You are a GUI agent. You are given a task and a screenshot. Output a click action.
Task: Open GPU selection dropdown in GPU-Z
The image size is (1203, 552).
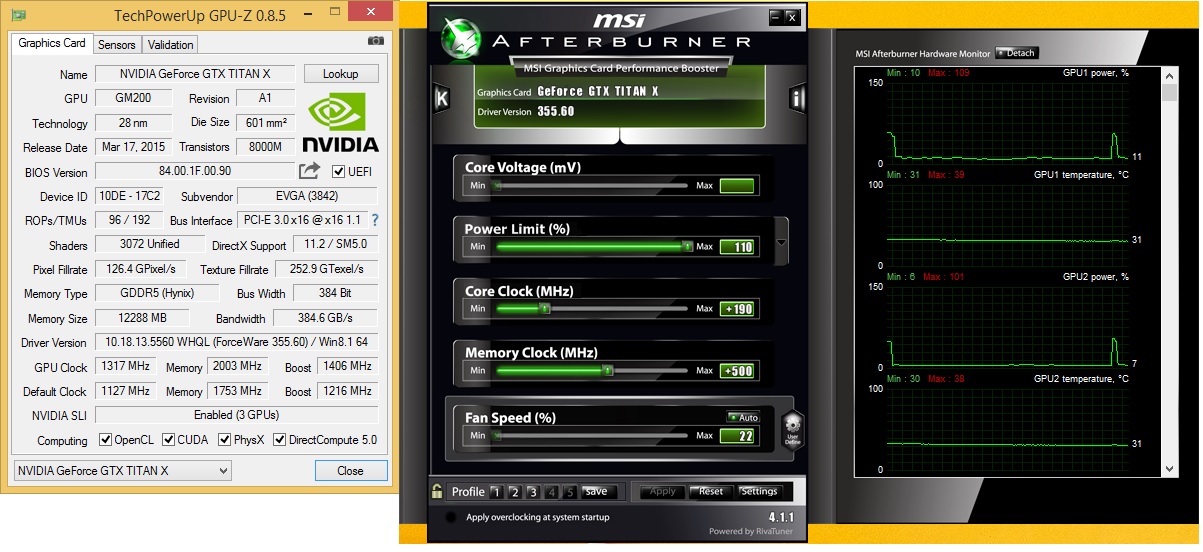[123, 470]
